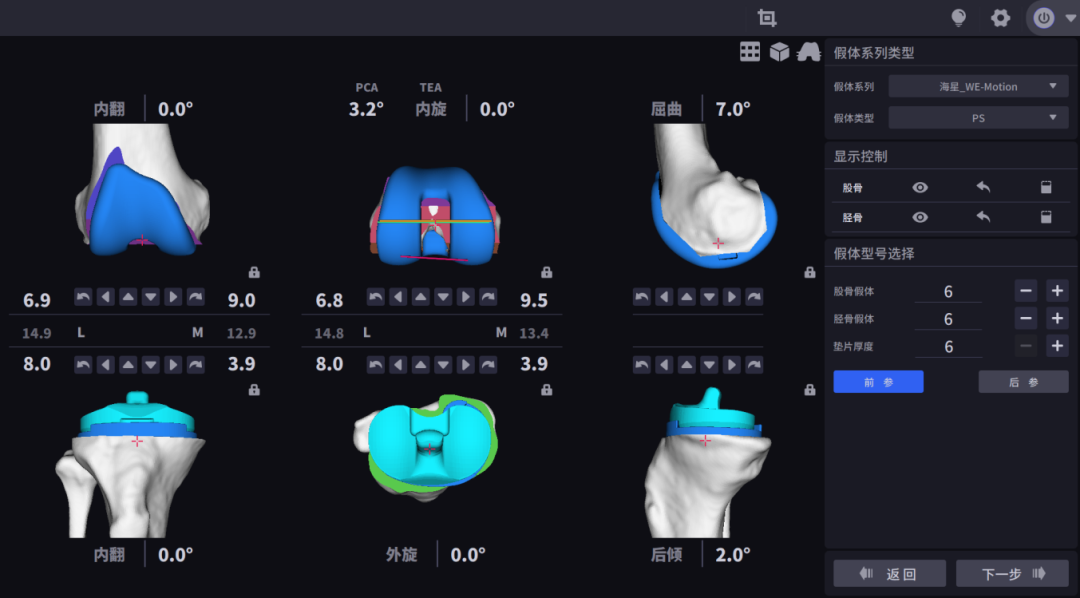Rotate tibia 后倾 side view clockwise
Image resolution: width=1080 pixels, height=598 pixels.
point(754,364)
